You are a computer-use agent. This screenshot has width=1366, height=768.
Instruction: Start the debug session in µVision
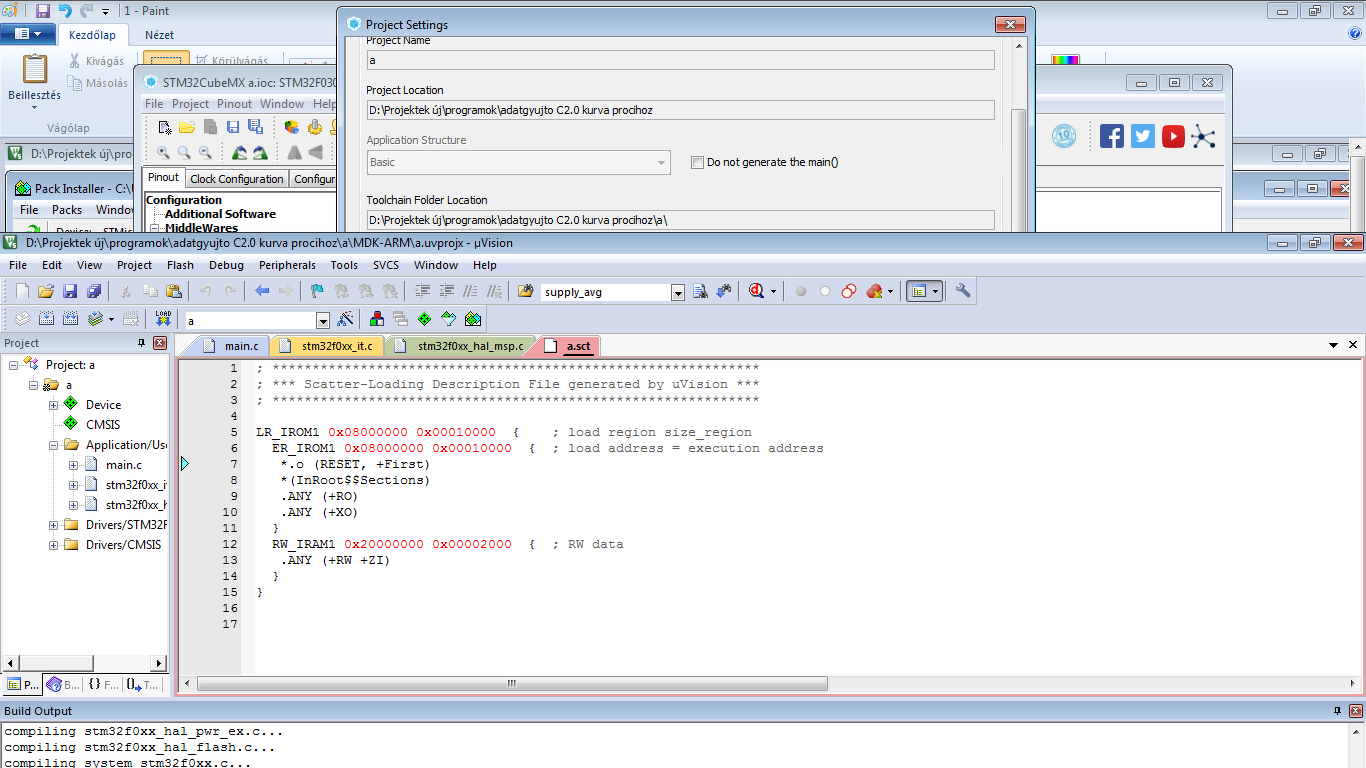pyautogui.click(x=756, y=291)
